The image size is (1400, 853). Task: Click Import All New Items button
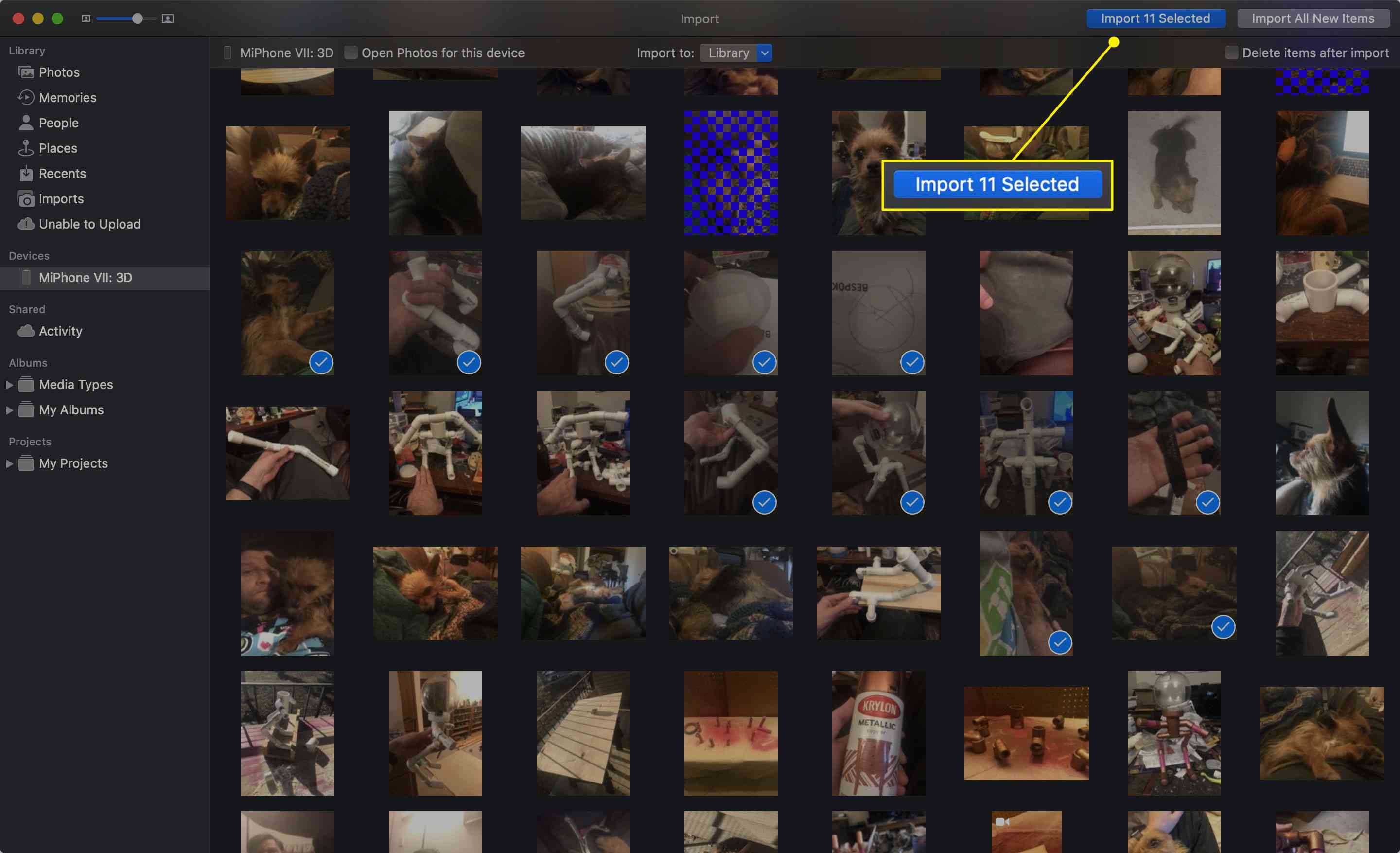coord(1312,18)
